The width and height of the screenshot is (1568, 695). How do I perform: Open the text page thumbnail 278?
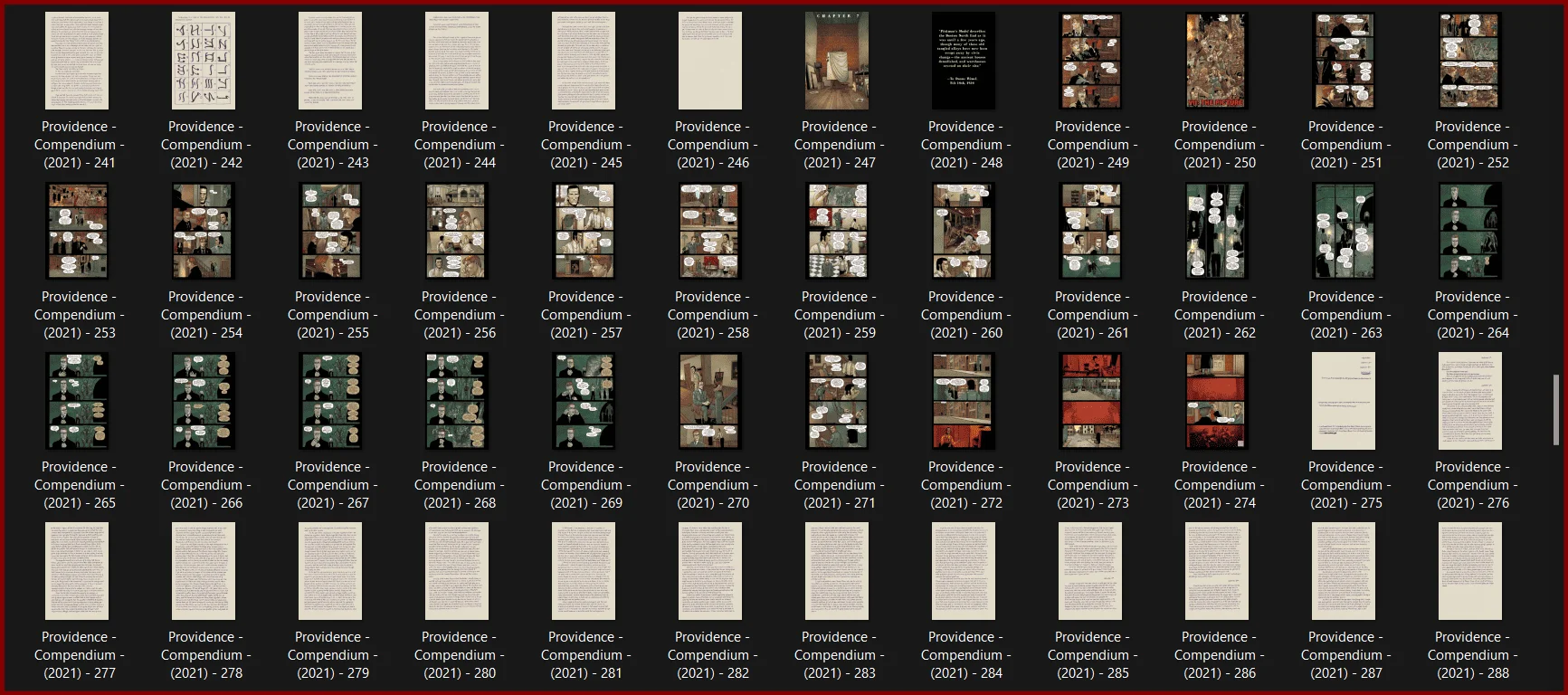204,571
